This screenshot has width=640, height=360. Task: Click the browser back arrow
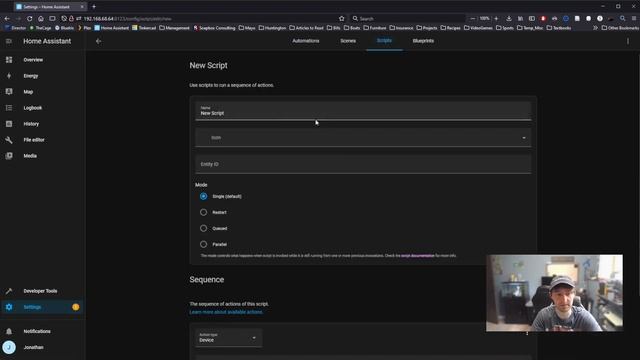7,18
